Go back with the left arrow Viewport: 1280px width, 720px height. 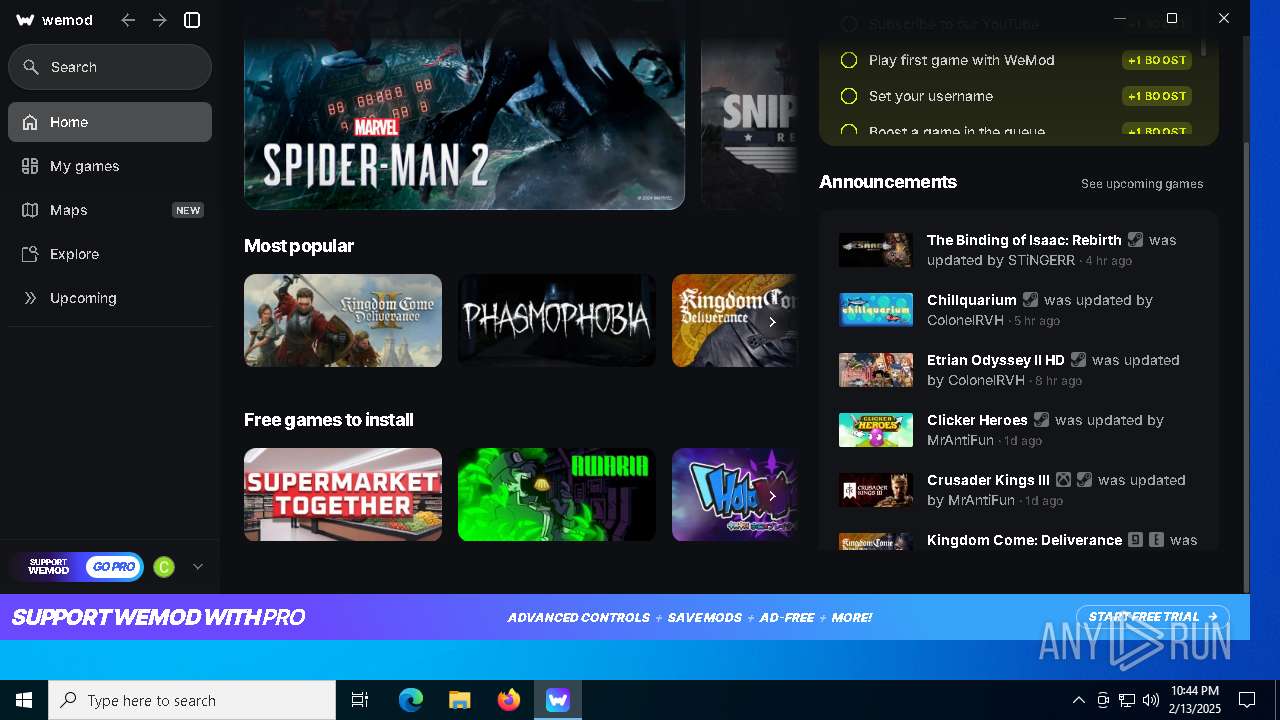pyautogui.click(x=128, y=20)
